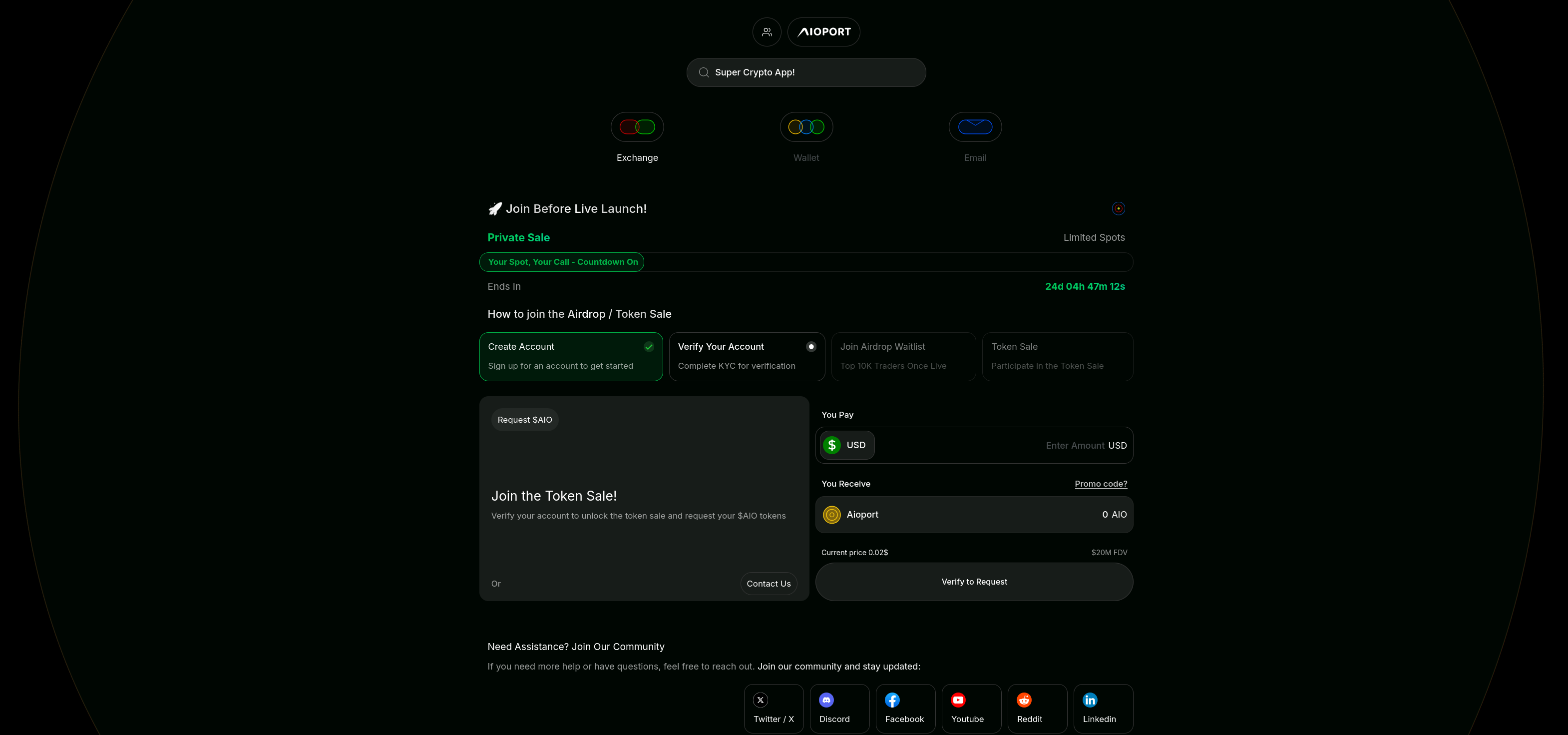Viewport: 1568px width, 735px height.
Task: Click the Need Assistance? Join Our Community heading
Action: (x=576, y=647)
